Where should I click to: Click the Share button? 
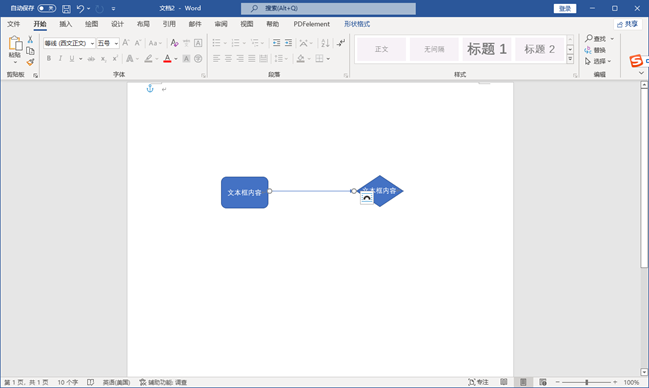[627, 24]
